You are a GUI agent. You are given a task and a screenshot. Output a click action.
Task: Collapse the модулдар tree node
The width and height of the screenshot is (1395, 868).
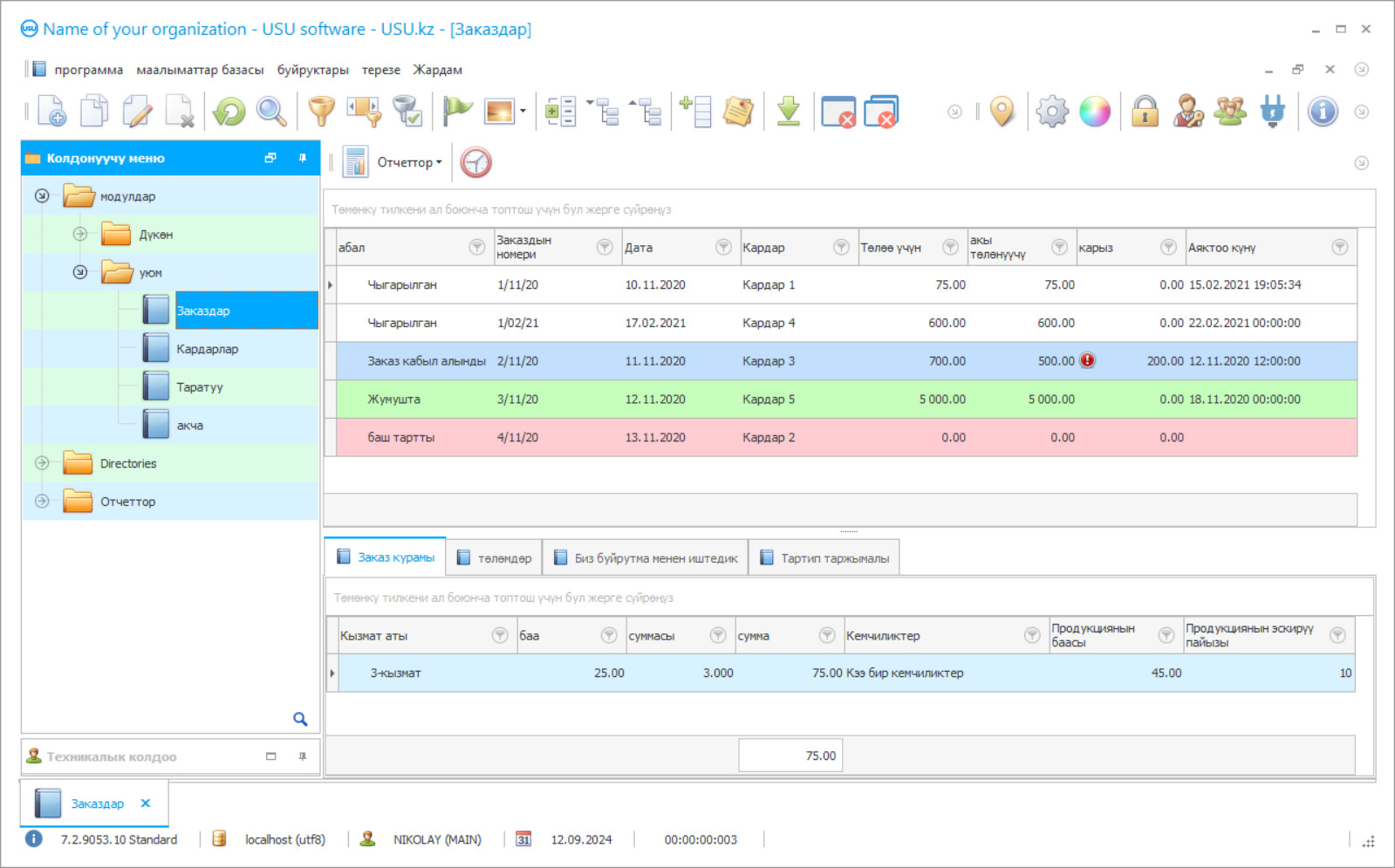(x=42, y=195)
